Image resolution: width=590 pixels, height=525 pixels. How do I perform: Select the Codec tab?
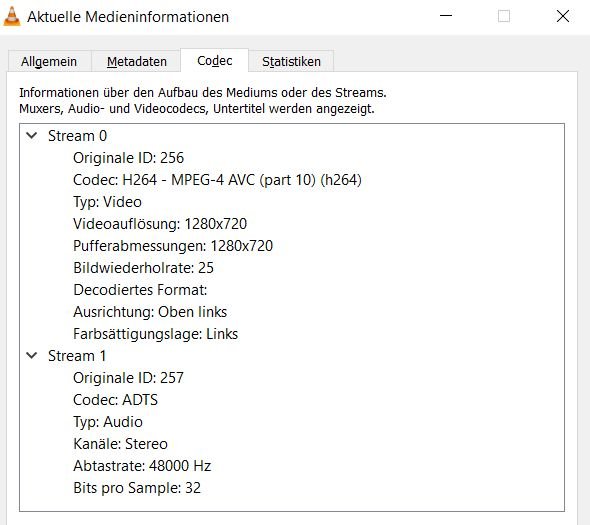(214, 61)
